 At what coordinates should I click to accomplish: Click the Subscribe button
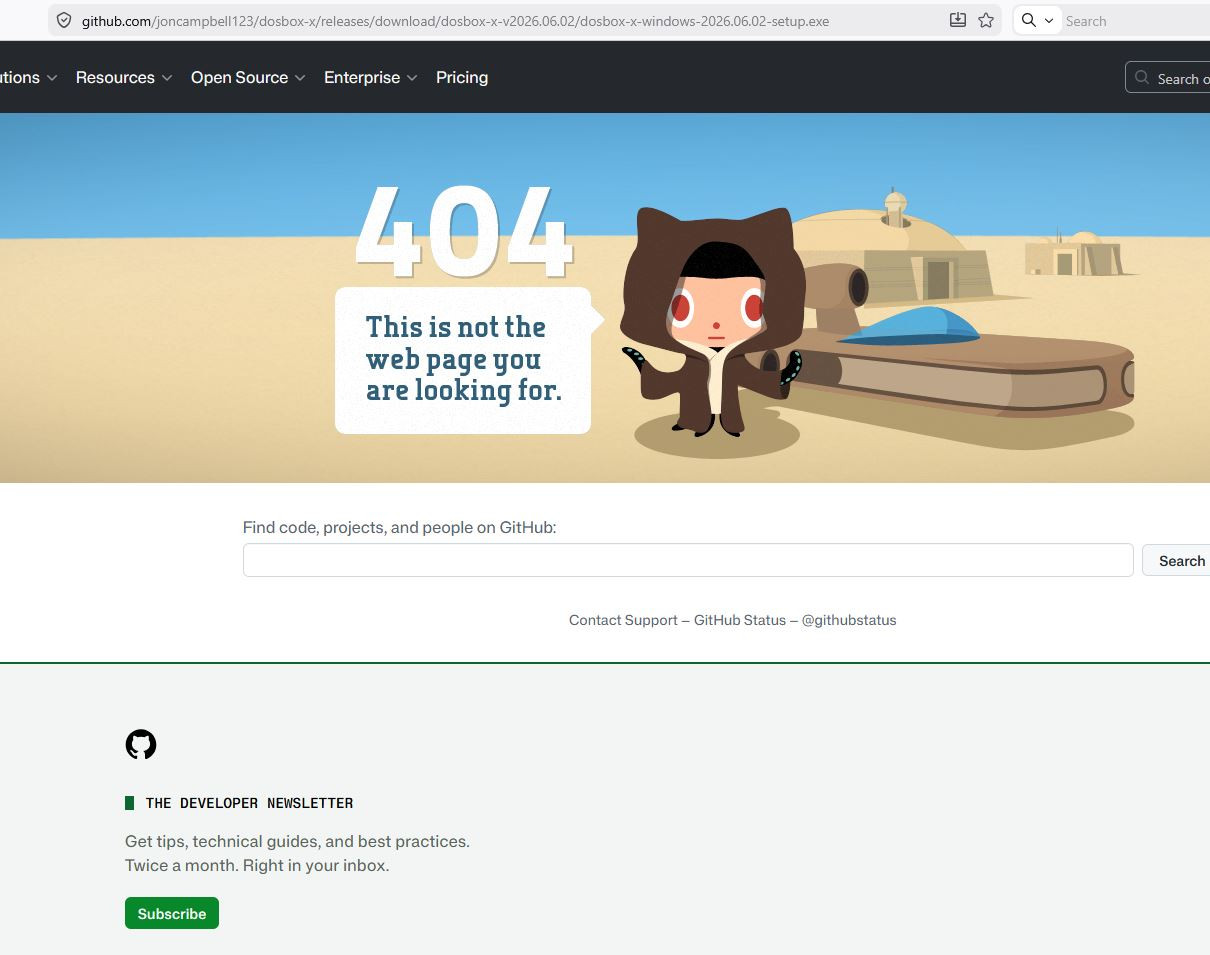tap(172, 913)
